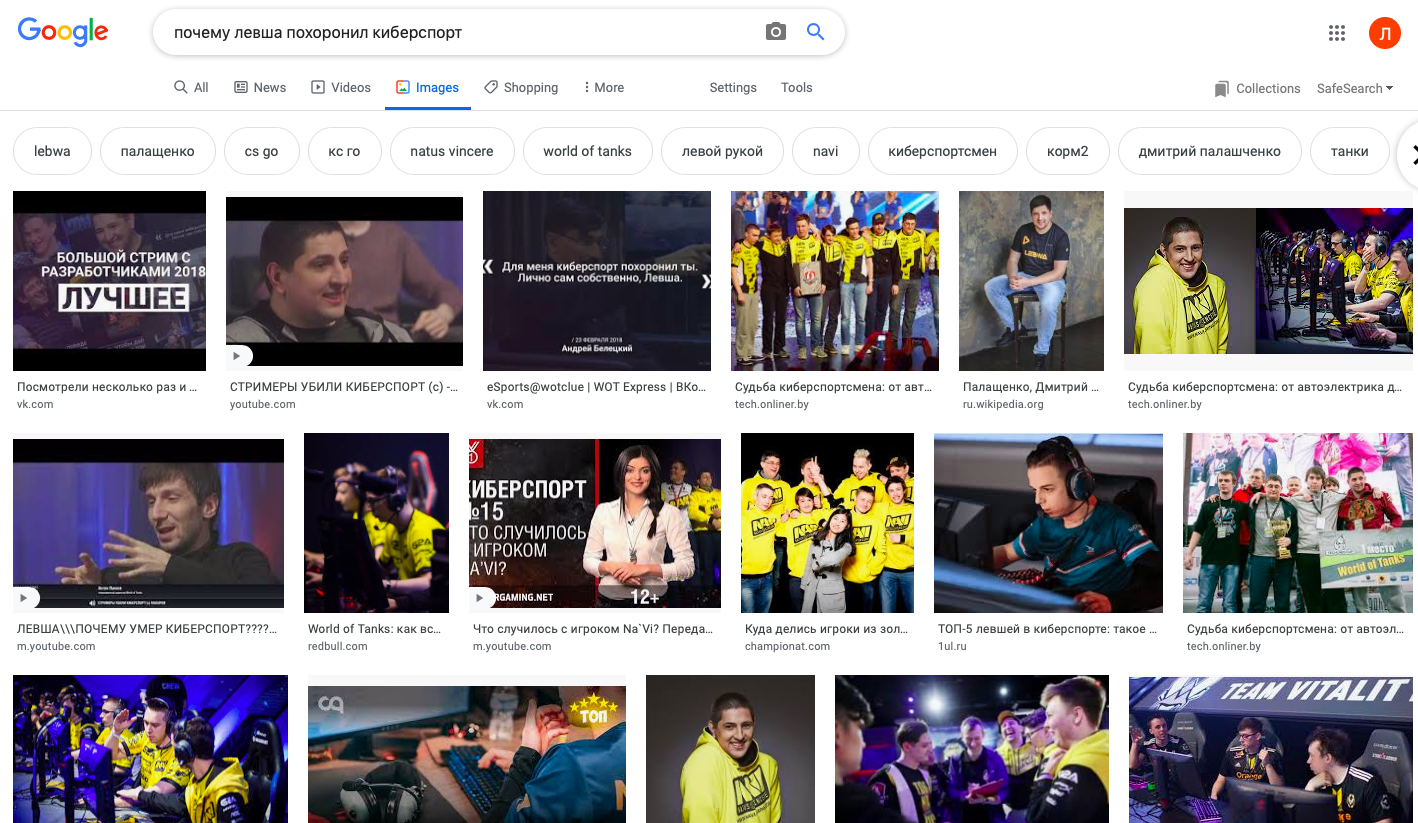Filter by the левой рукой chip
This screenshot has width=1418, height=823.
[x=722, y=151]
